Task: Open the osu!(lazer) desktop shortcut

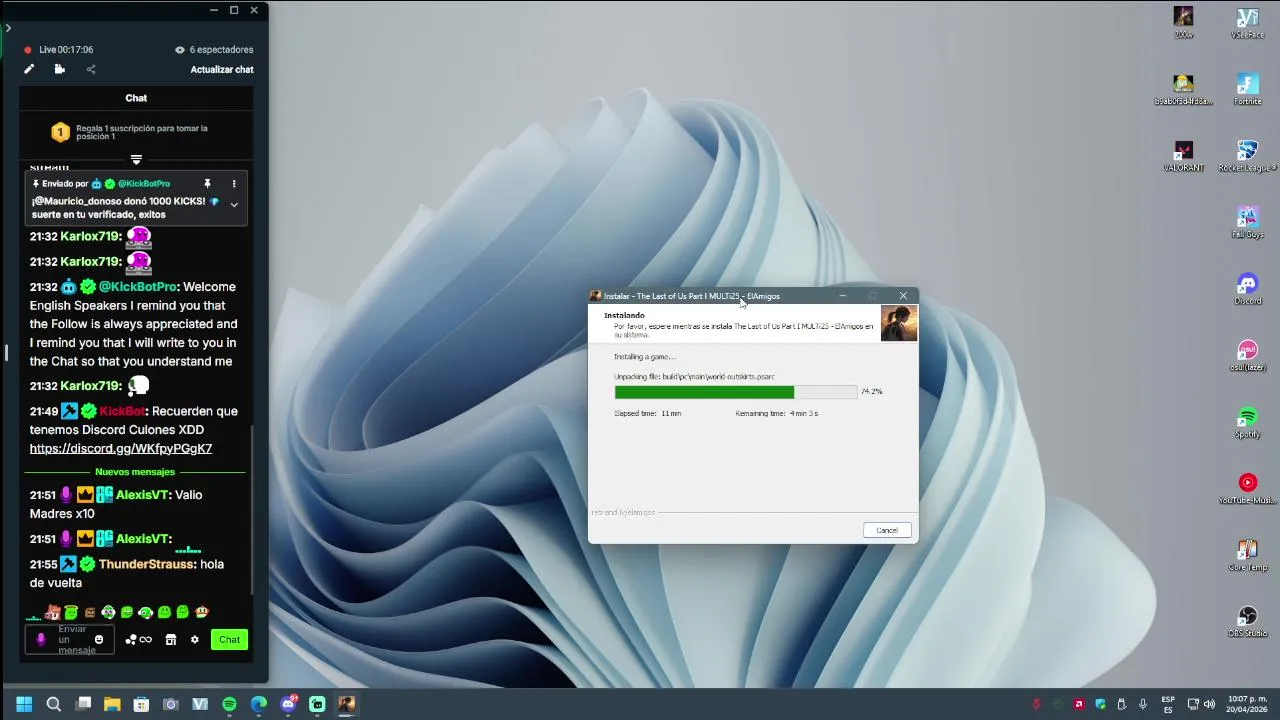Action: click(x=1247, y=356)
